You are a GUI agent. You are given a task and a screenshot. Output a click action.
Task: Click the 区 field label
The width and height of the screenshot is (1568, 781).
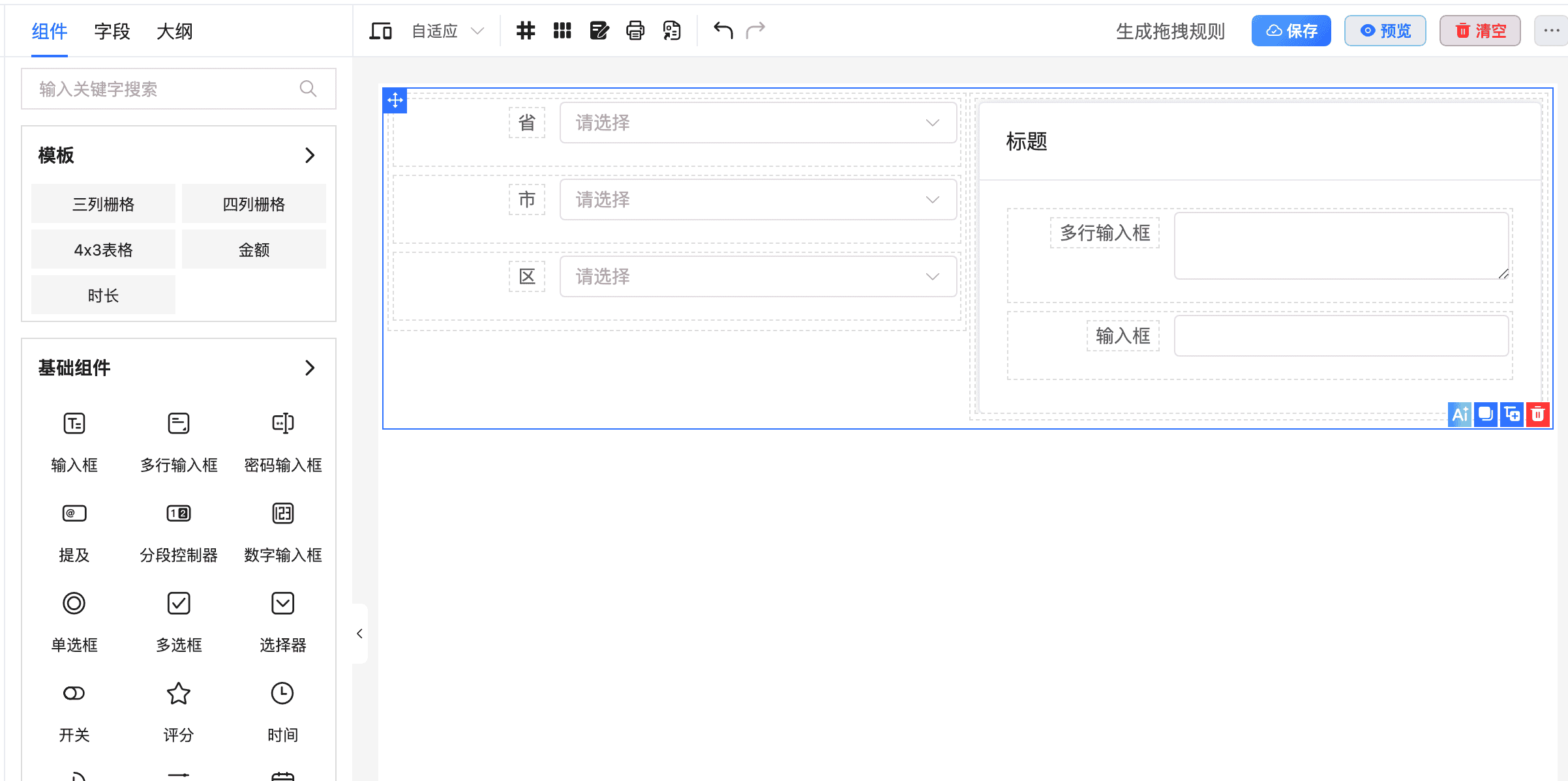tap(527, 276)
